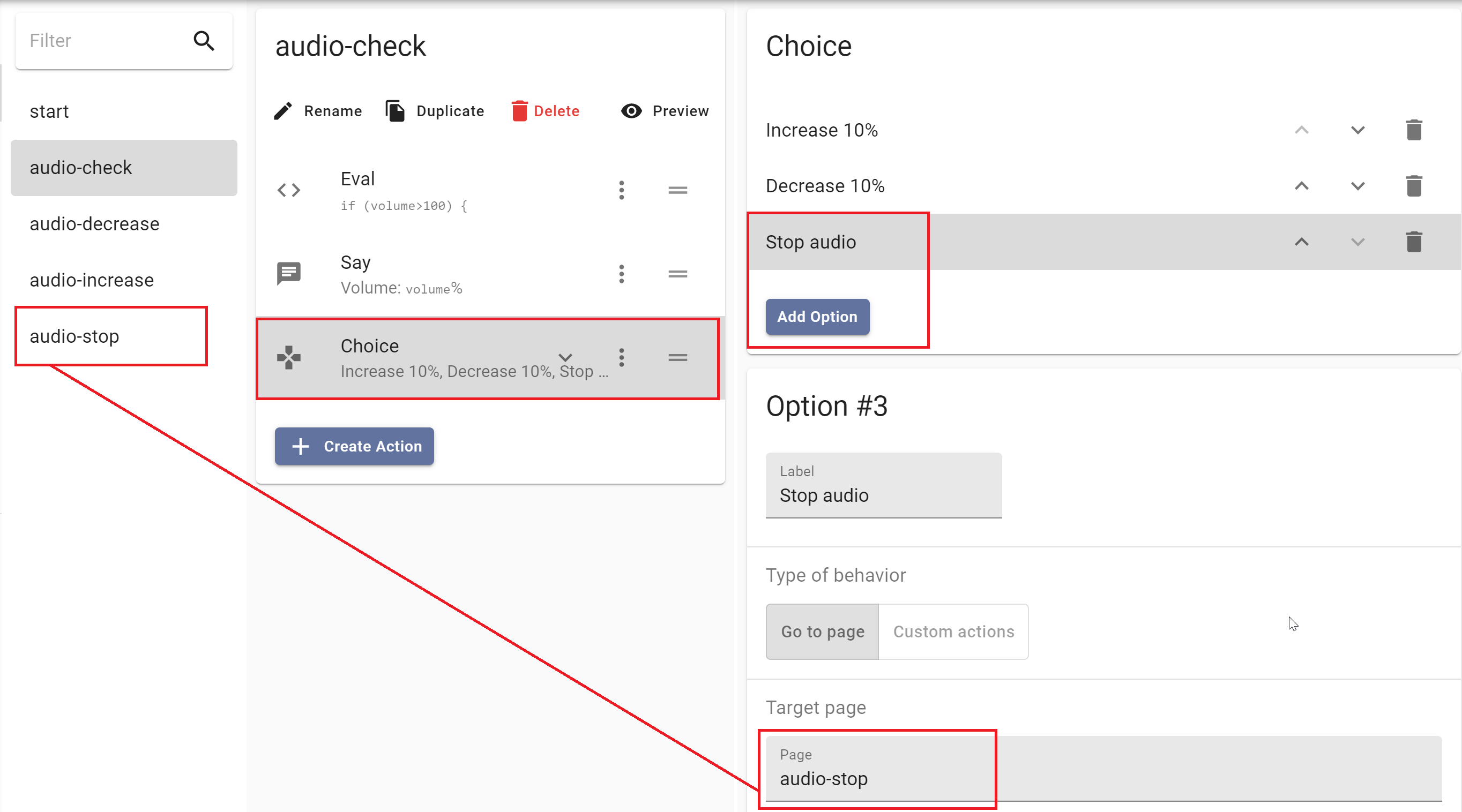Open the Eval action three-dot menu

pos(622,191)
